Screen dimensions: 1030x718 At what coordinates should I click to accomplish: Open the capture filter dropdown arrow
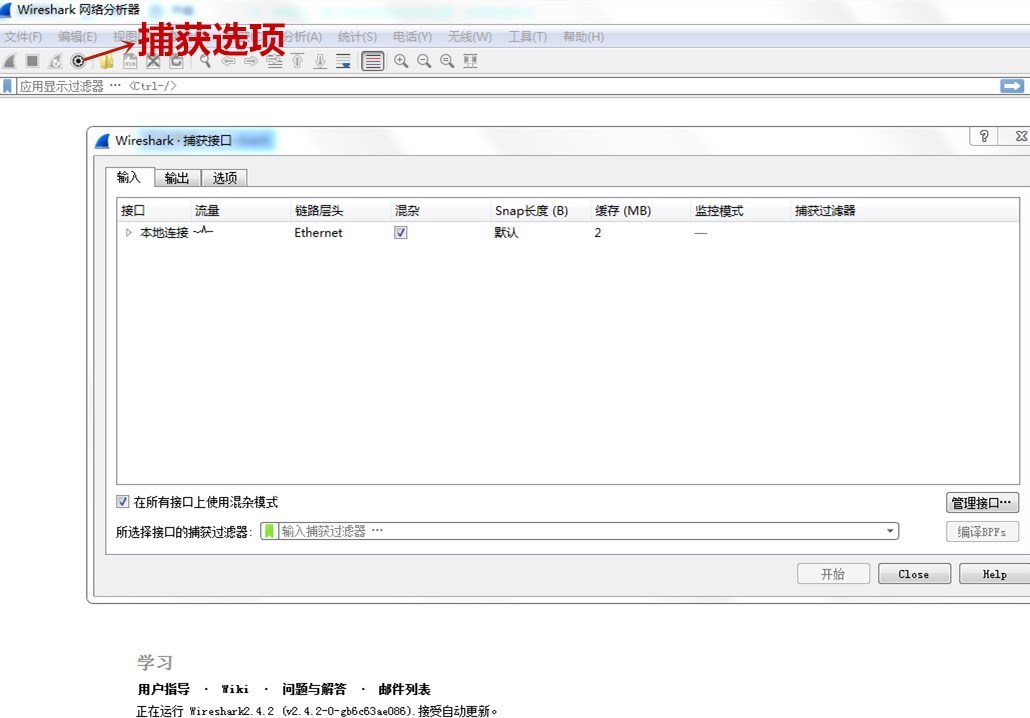(890, 531)
